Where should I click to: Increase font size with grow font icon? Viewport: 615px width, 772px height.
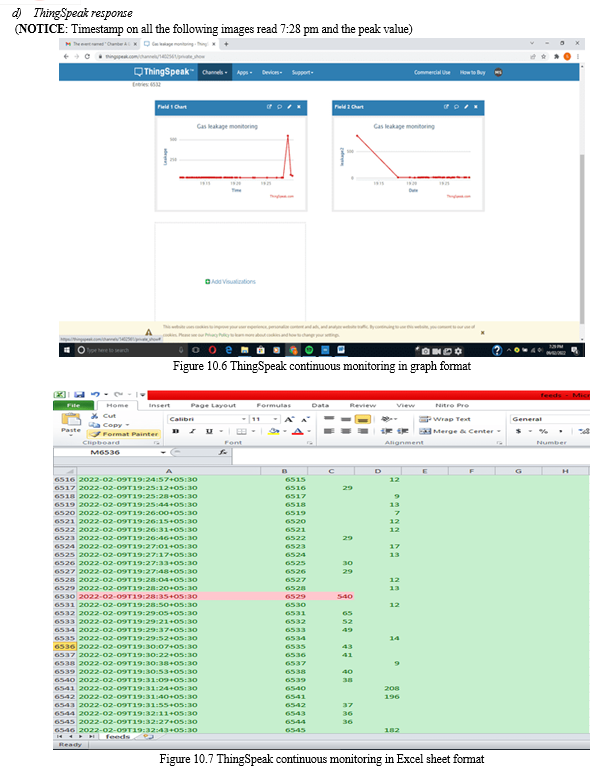289,419
